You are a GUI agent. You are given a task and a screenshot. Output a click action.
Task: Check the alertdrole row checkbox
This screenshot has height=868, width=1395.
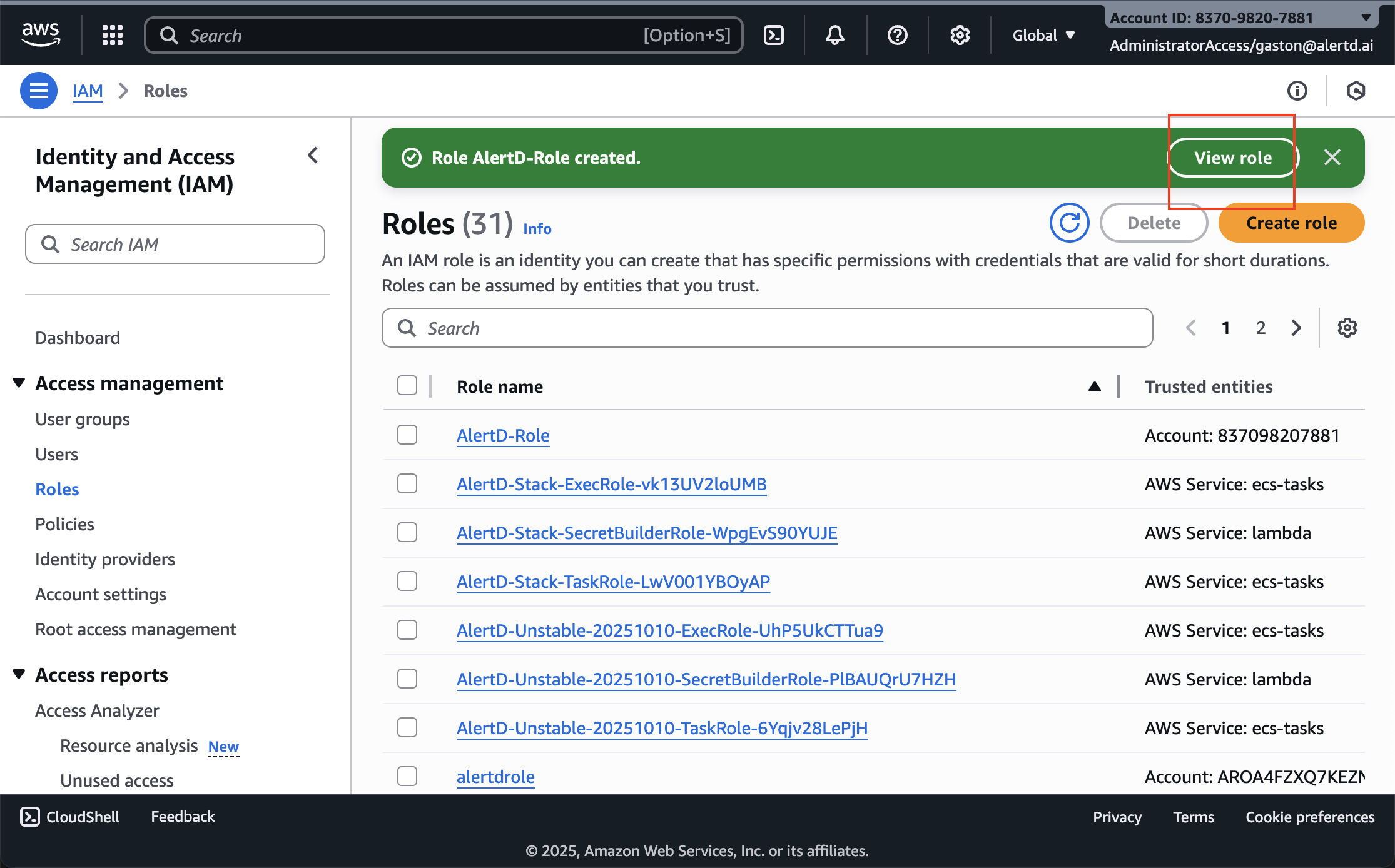coord(407,776)
